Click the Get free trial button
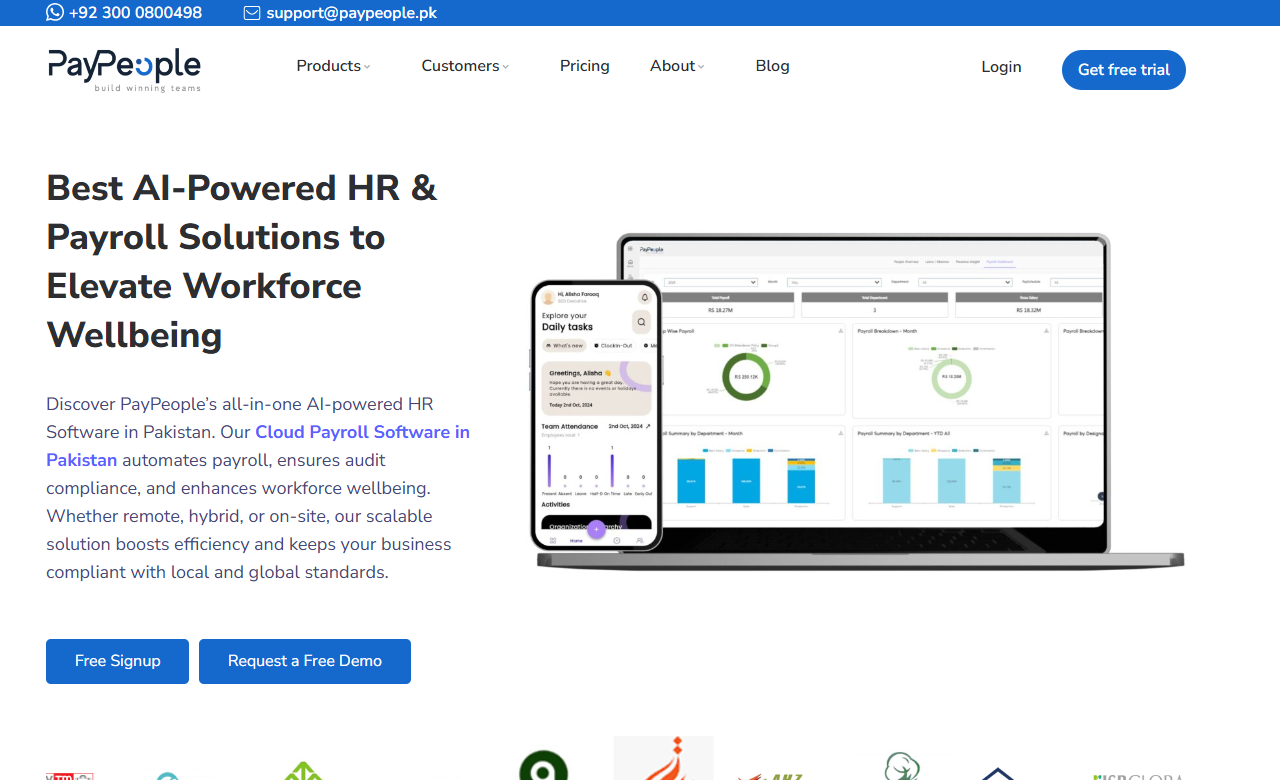The height and width of the screenshot is (780, 1280). pos(1123,70)
